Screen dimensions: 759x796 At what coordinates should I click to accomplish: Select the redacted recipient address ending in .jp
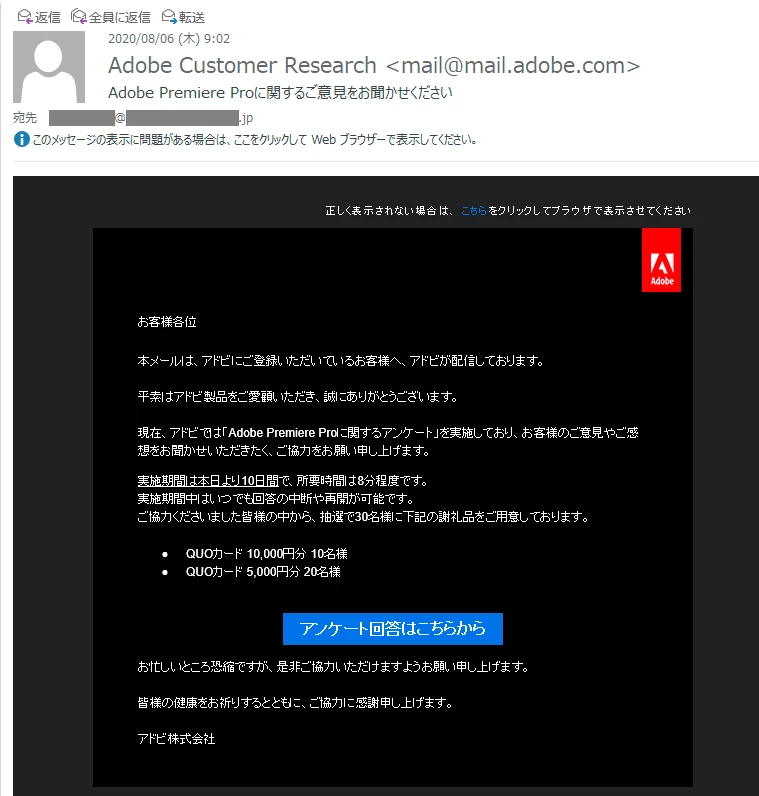point(151,118)
